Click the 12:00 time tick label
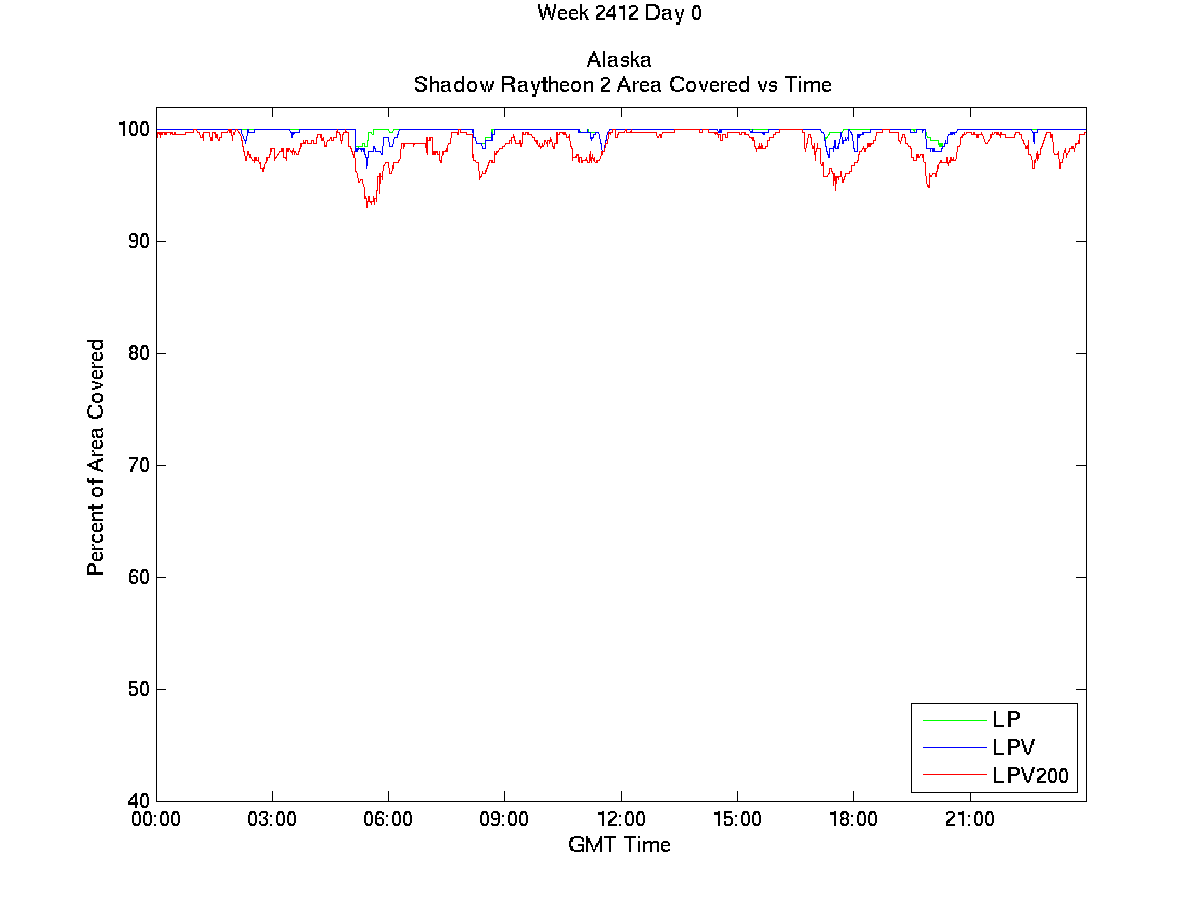The image size is (1200, 900). tap(621, 820)
